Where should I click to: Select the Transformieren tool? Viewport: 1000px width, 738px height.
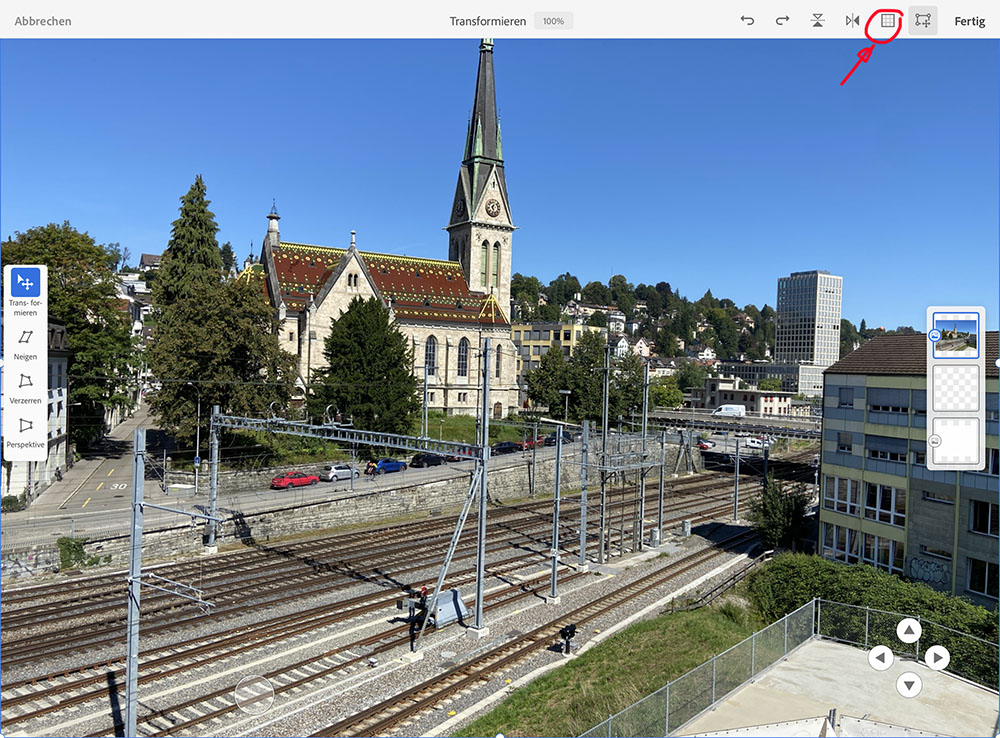[x=25, y=283]
